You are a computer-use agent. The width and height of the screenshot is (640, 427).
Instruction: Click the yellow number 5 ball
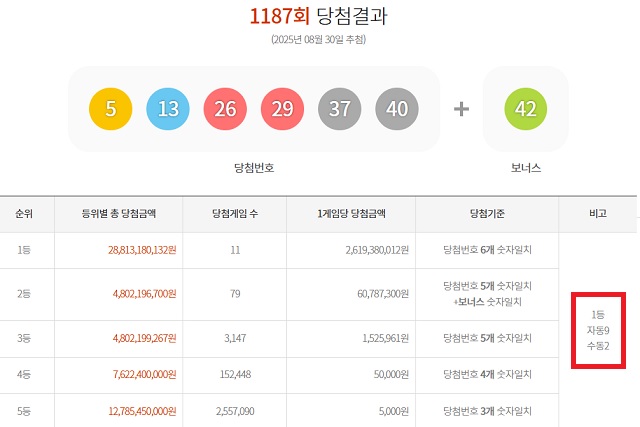tap(110, 109)
